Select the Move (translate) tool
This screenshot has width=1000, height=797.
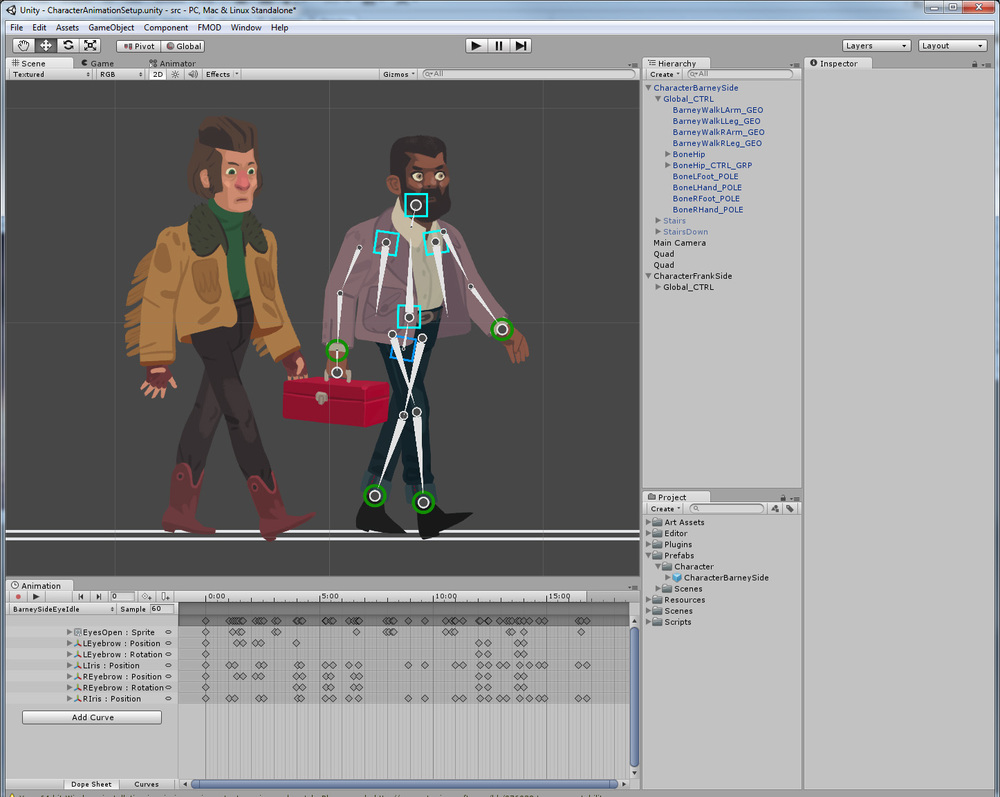[46, 46]
